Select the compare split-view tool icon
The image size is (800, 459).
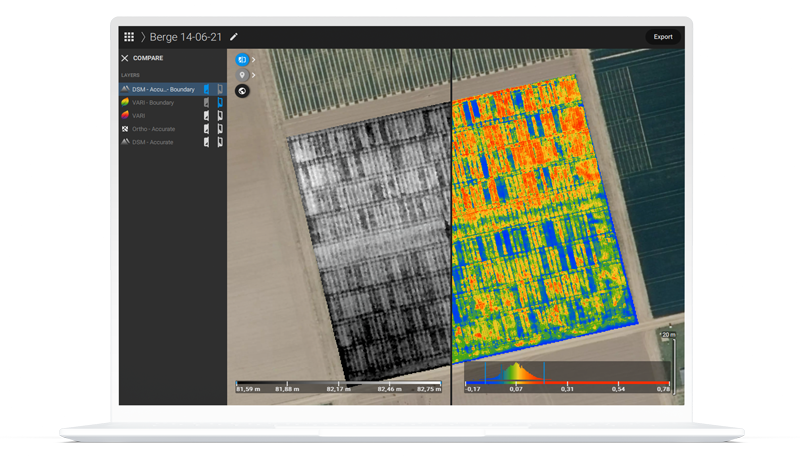(x=242, y=60)
